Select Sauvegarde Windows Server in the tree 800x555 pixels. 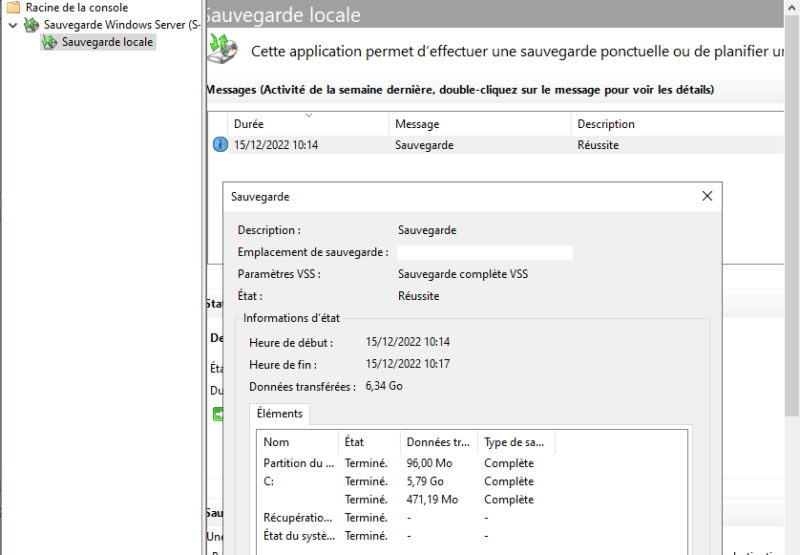click(x=122, y=24)
